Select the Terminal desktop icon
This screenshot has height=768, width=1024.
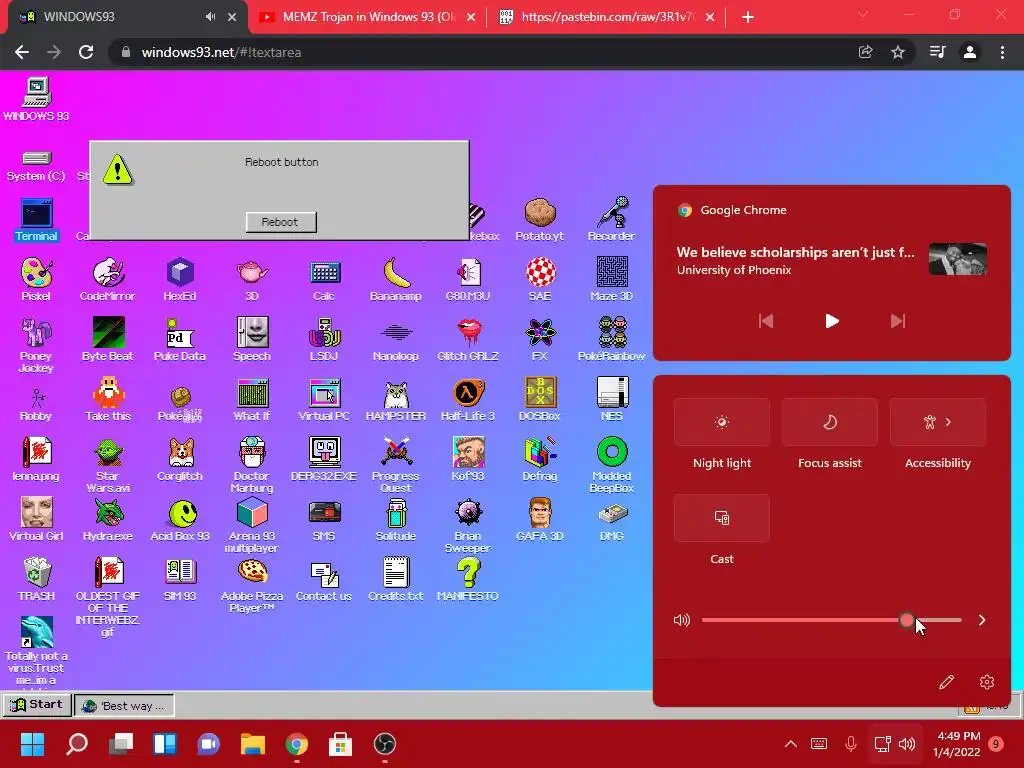36,219
